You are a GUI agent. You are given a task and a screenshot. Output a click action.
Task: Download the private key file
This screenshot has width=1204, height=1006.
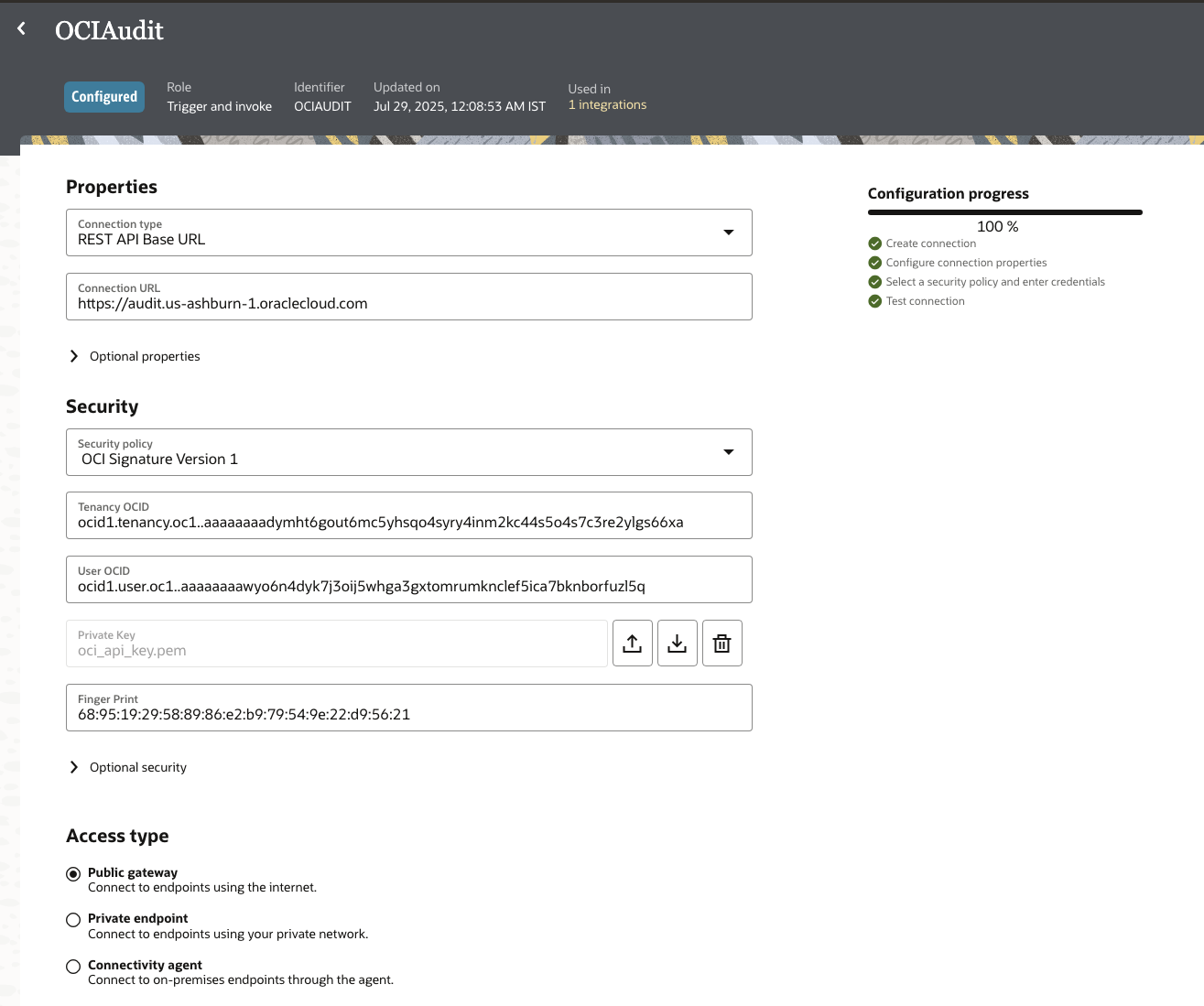coord(677,644)
